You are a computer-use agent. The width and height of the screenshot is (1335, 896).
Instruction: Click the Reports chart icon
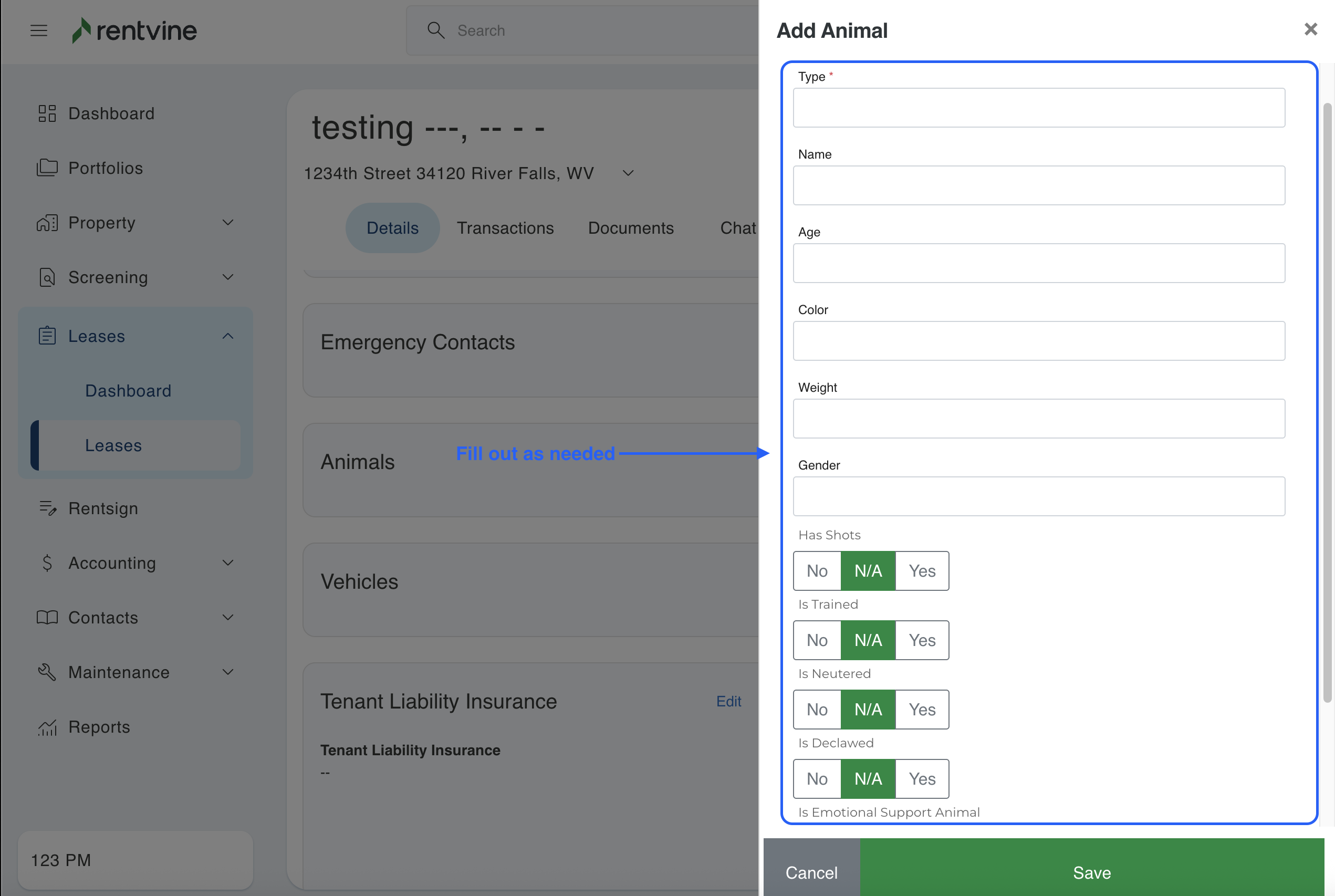[47, 727]
